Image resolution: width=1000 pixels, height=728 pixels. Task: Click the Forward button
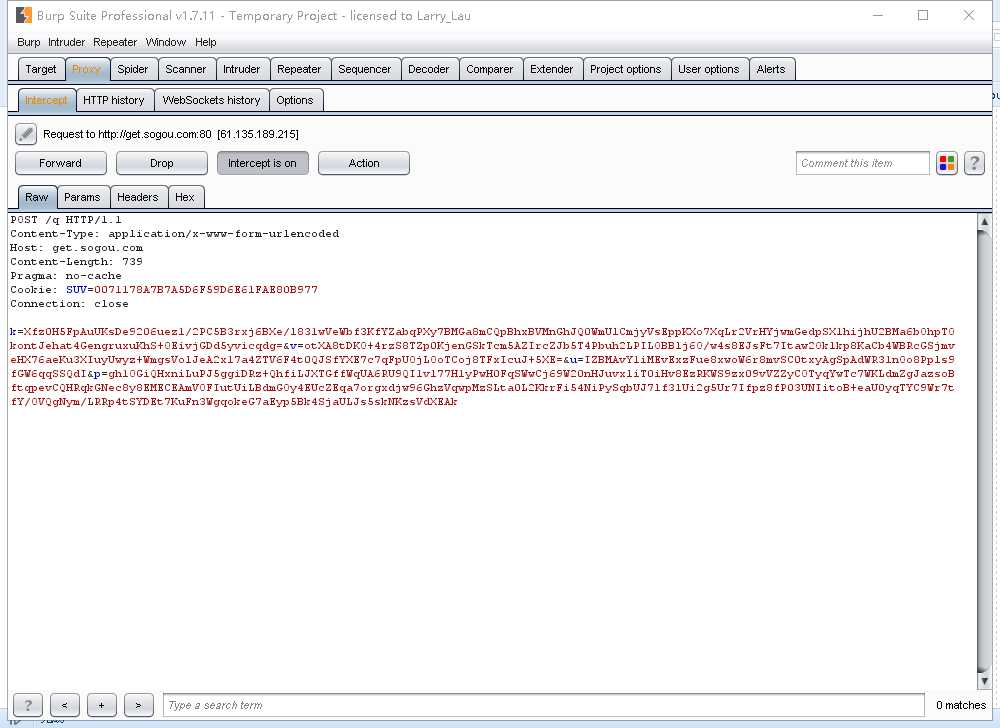click(61, 163)
